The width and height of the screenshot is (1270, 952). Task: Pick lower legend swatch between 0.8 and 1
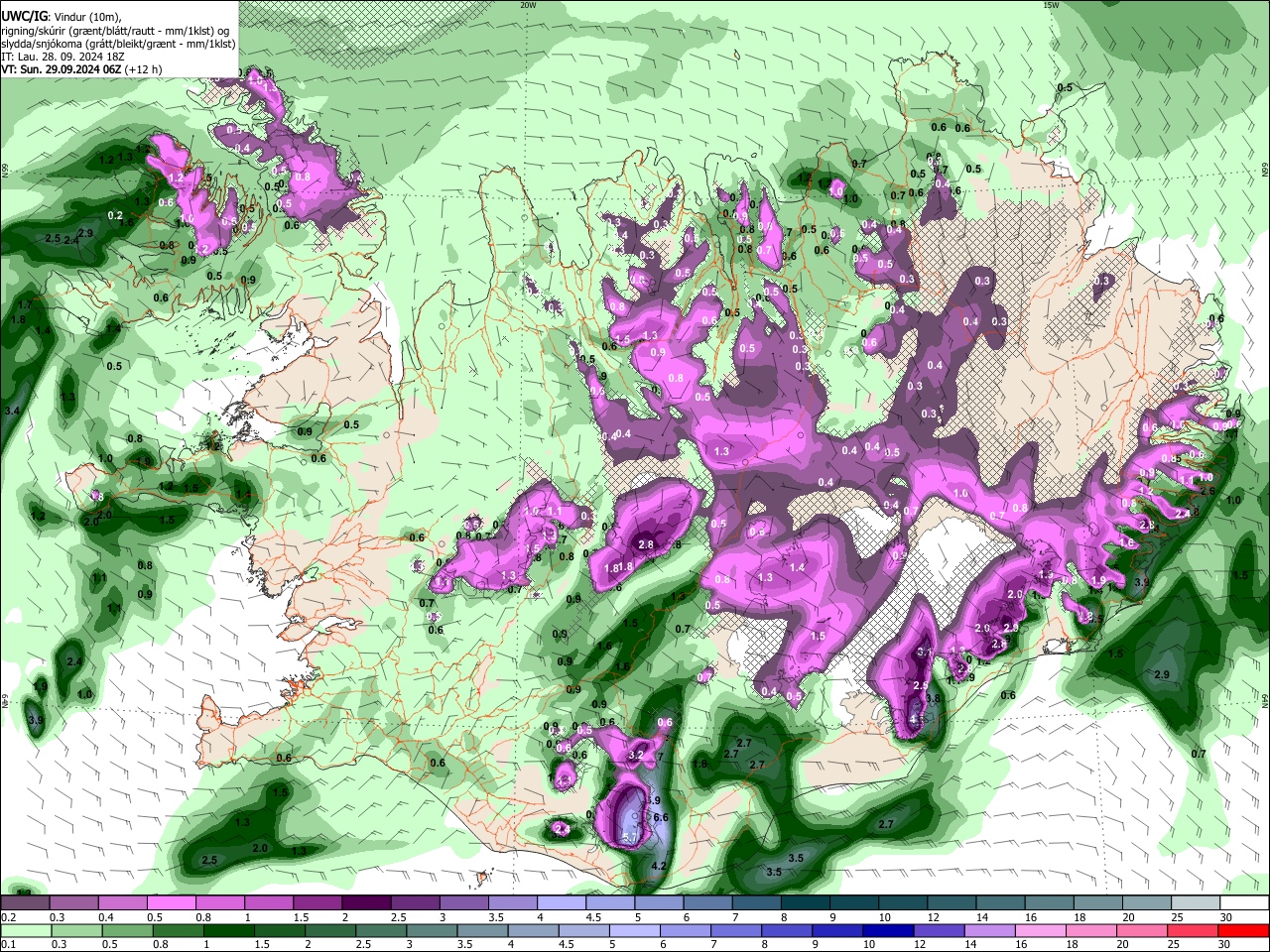(180, 931)
